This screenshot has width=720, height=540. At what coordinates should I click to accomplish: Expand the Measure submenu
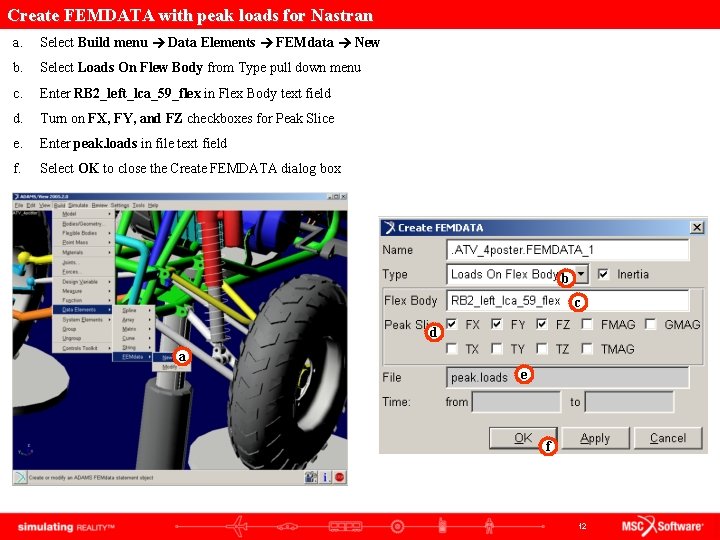coord(82,291)
